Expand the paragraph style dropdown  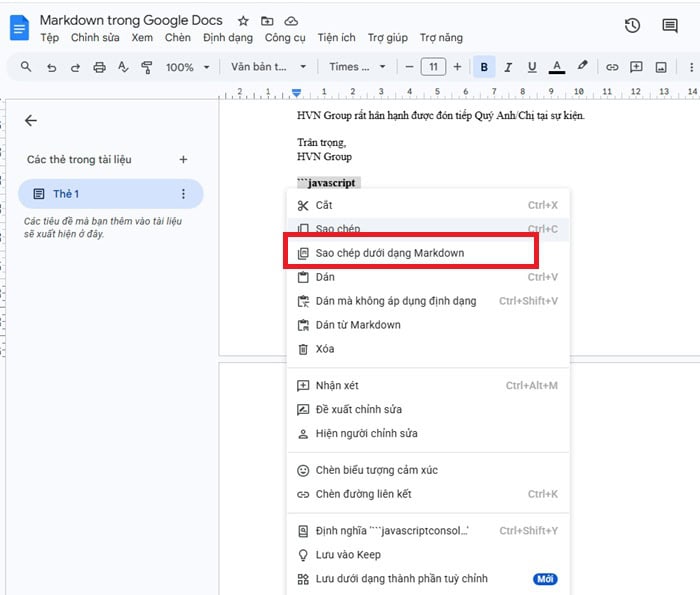(269, 67)
